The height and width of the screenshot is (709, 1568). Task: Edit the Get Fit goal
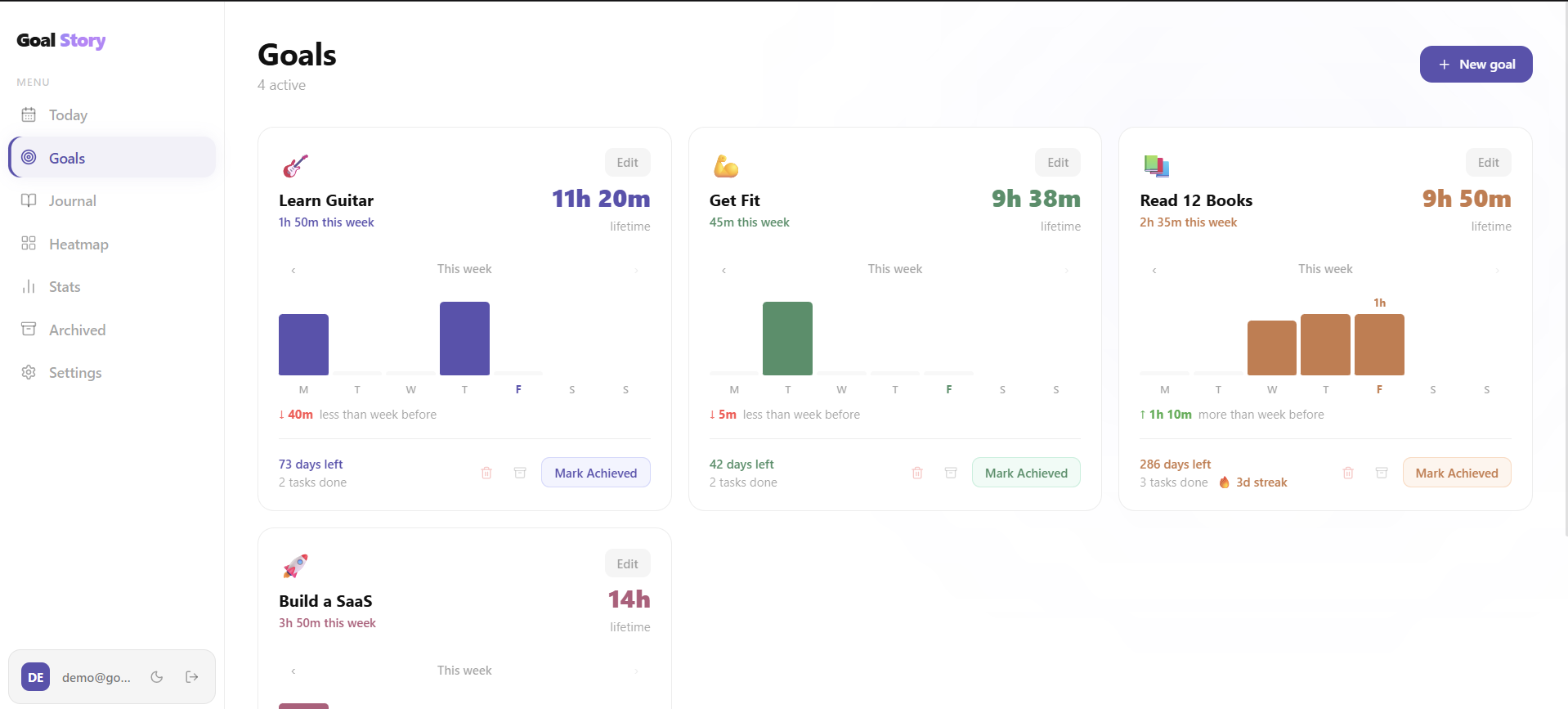coord(1058,162)
